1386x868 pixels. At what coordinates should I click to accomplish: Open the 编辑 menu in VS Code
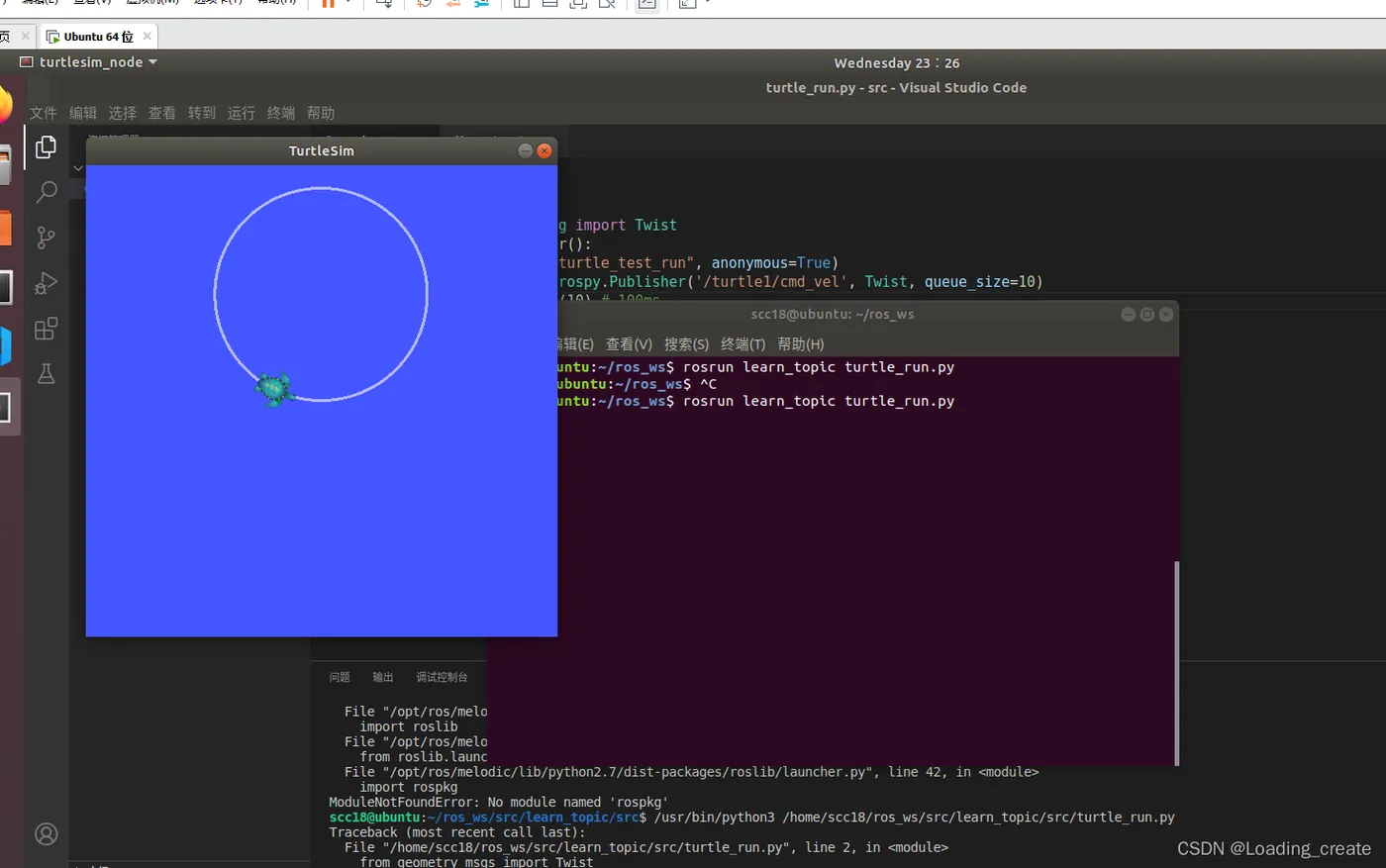pos(82,113)
